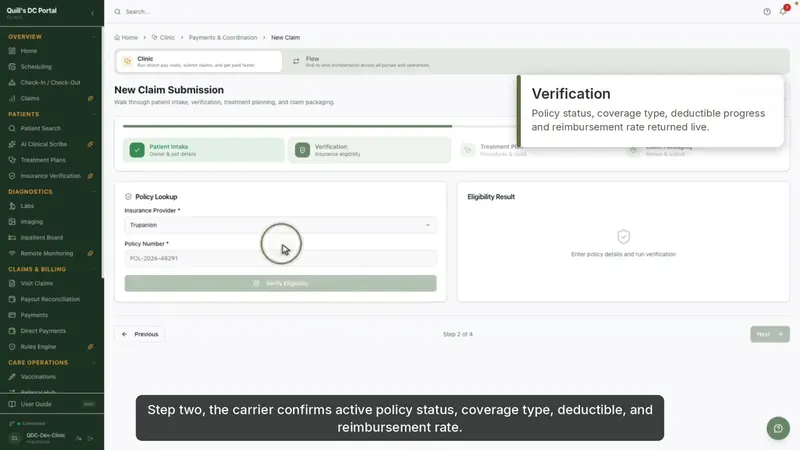Focus the Policy Number field
This screenshot has width=800, height=450.
(x=280, y=258)
